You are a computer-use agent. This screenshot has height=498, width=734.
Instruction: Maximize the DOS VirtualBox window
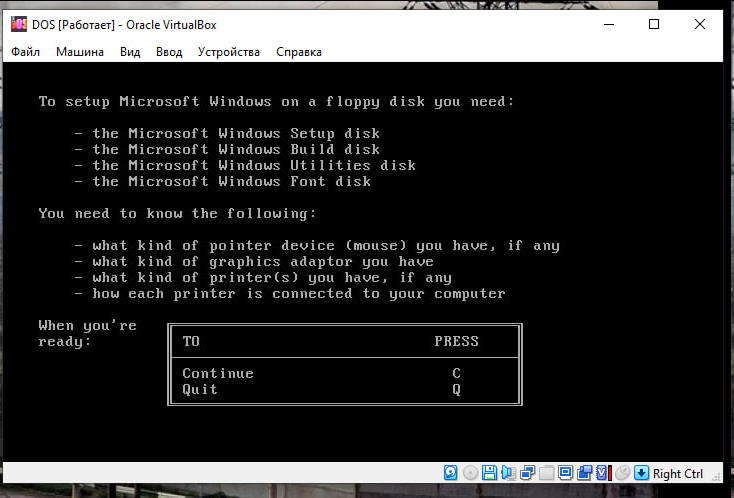pyautogui.click(x=654, y=24)
